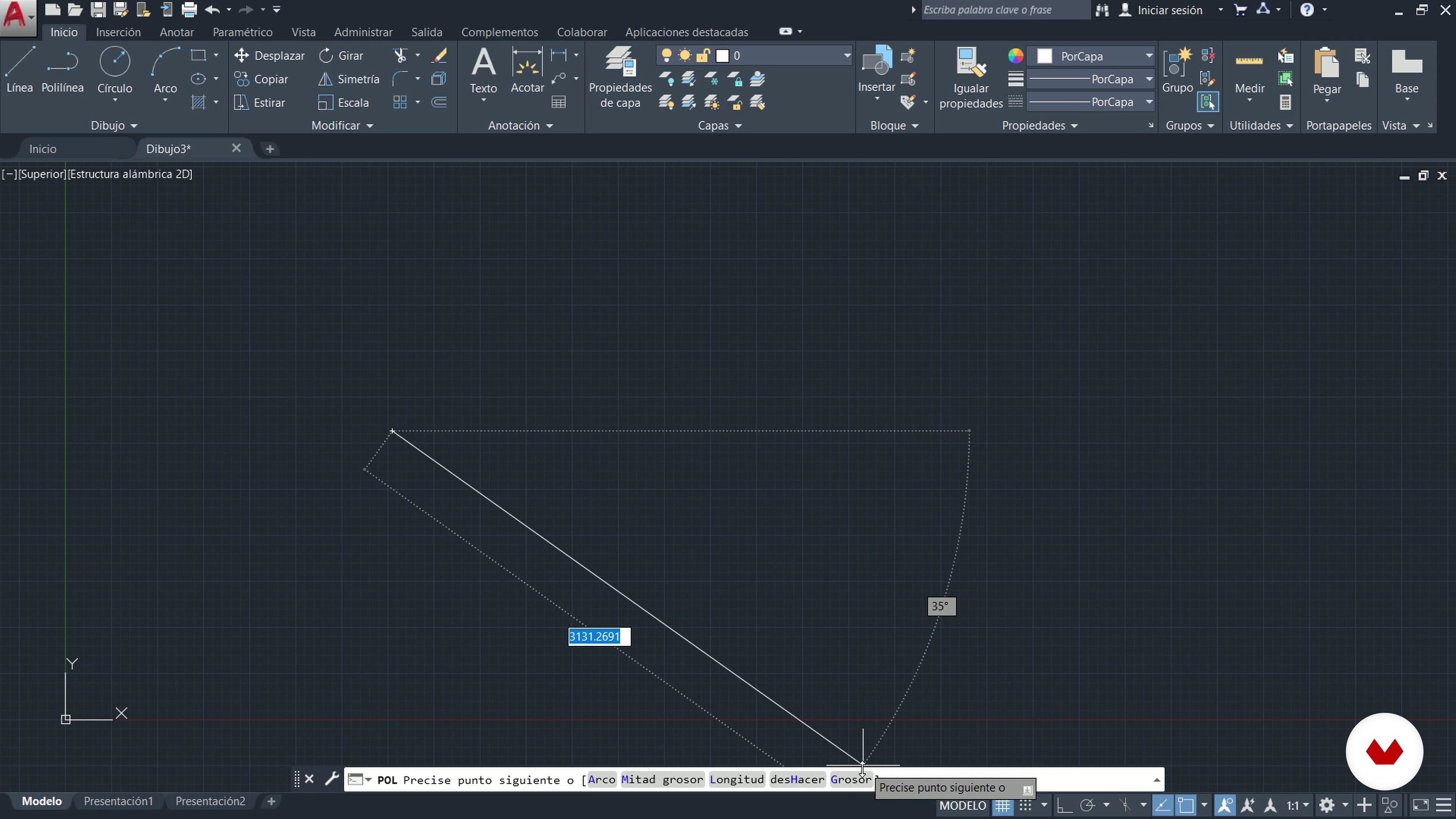
Task: Choose the Arco option in command line
Action: click(x=601, y=780)
